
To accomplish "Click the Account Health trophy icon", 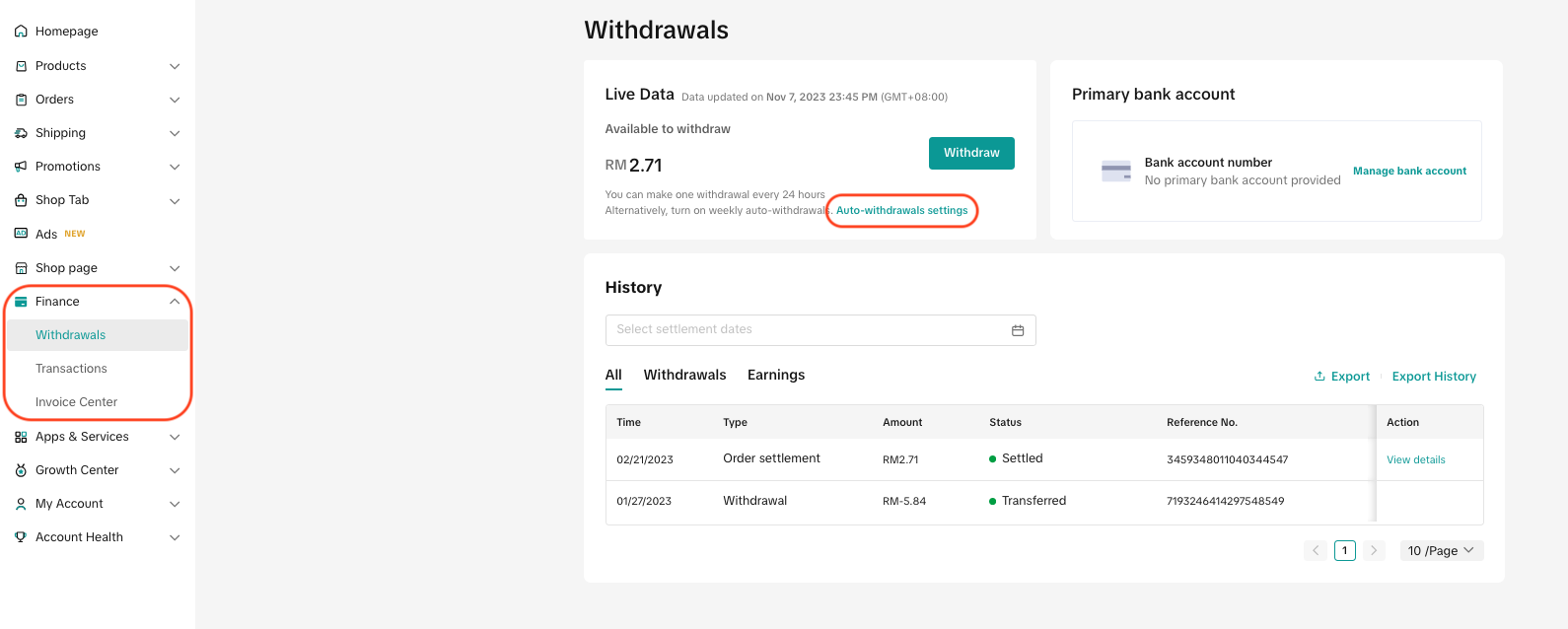I will (21, 537).
